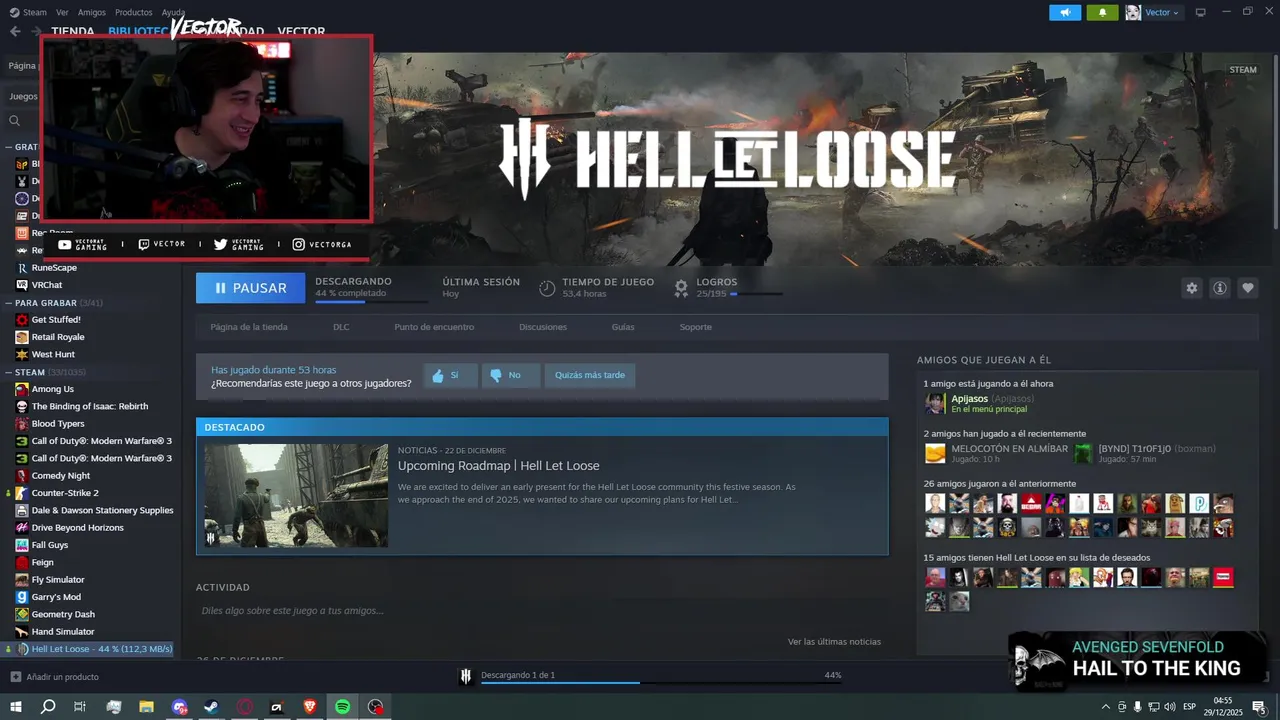Click the Quizás más tarde button
This screenshot has width=1280, height=720.
pyautogui.click(x=590, y=375)
